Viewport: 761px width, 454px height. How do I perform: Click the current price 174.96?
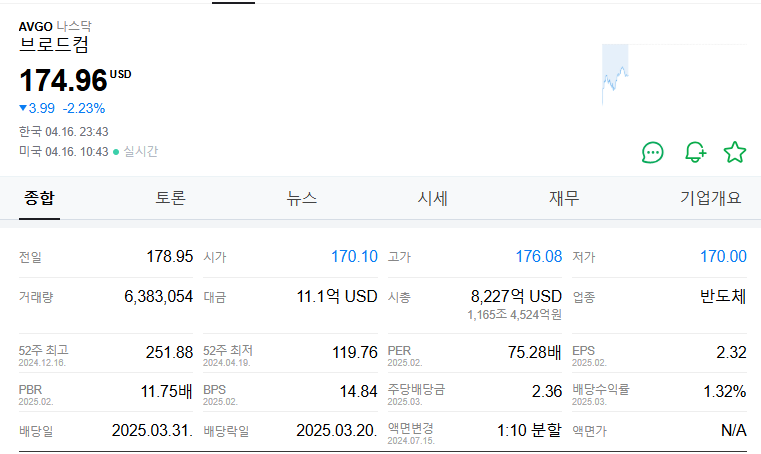[x=63, y=81]
